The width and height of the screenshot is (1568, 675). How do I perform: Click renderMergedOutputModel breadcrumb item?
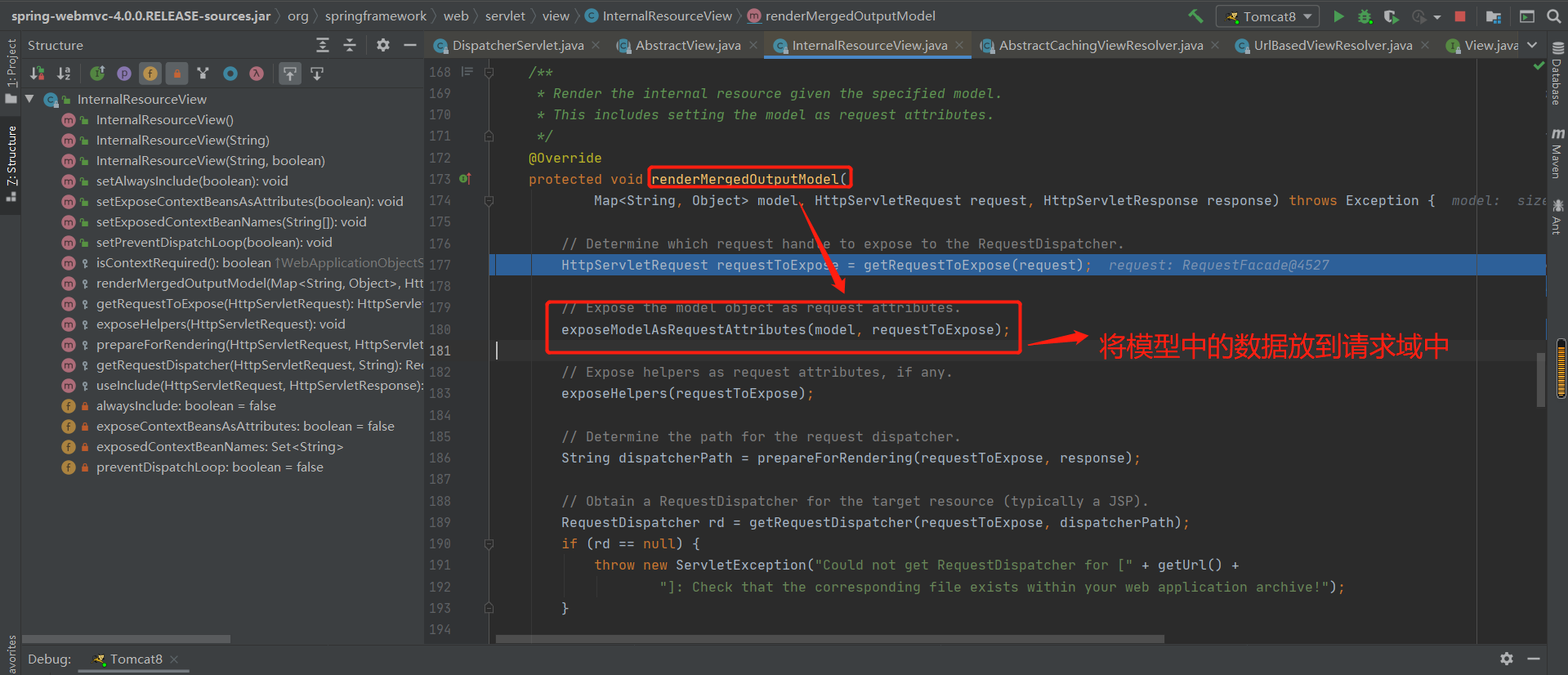[841, 16]
